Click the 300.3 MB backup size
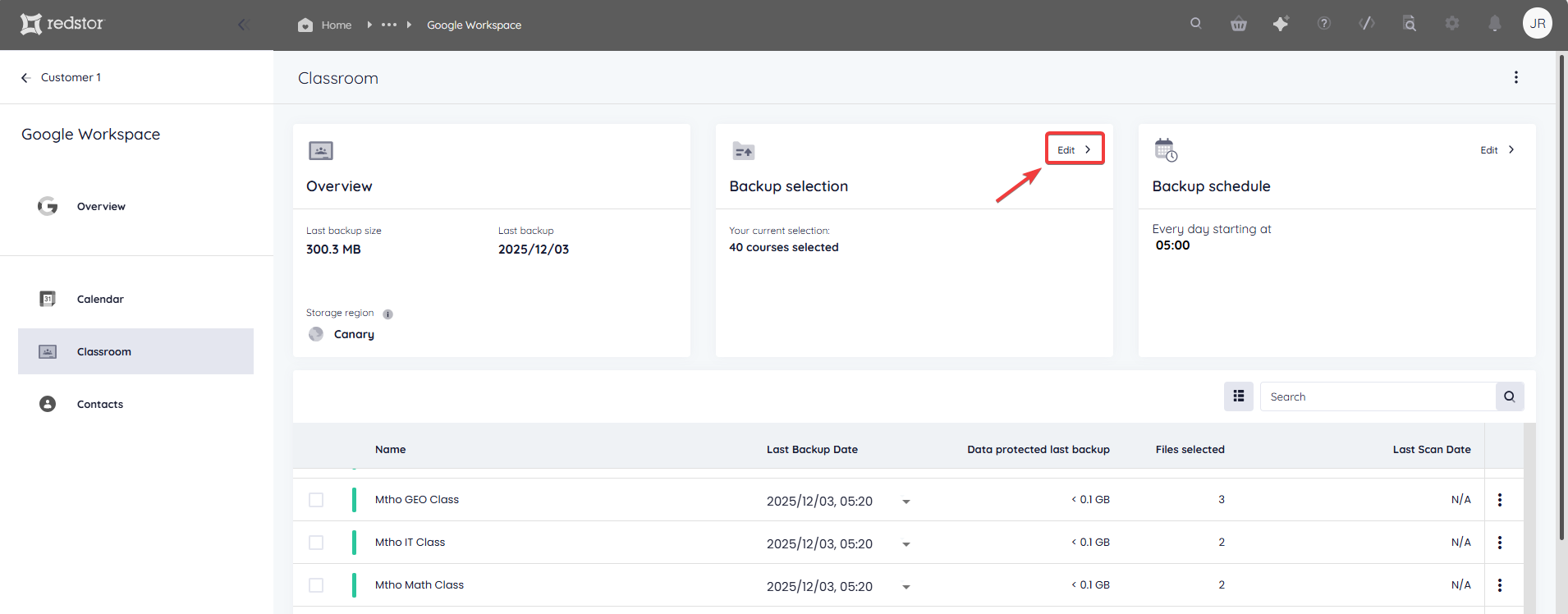Screen dimensions: 1568x614 coord(333,249)
